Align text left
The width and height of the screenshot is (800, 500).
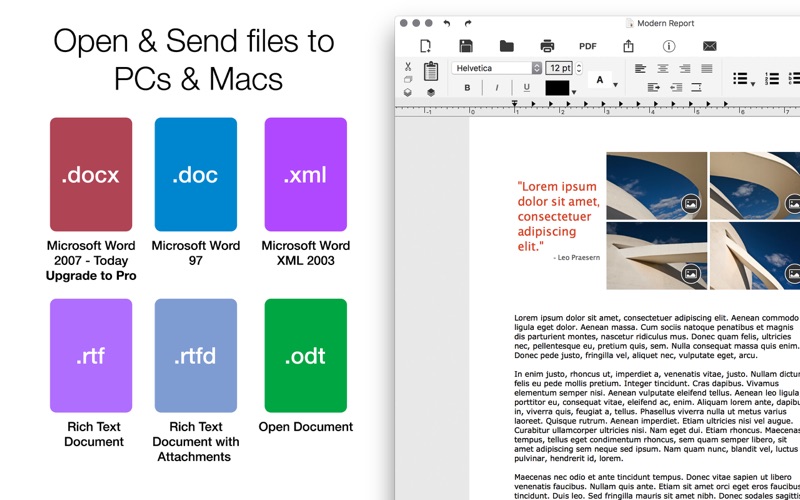[640, 68]
